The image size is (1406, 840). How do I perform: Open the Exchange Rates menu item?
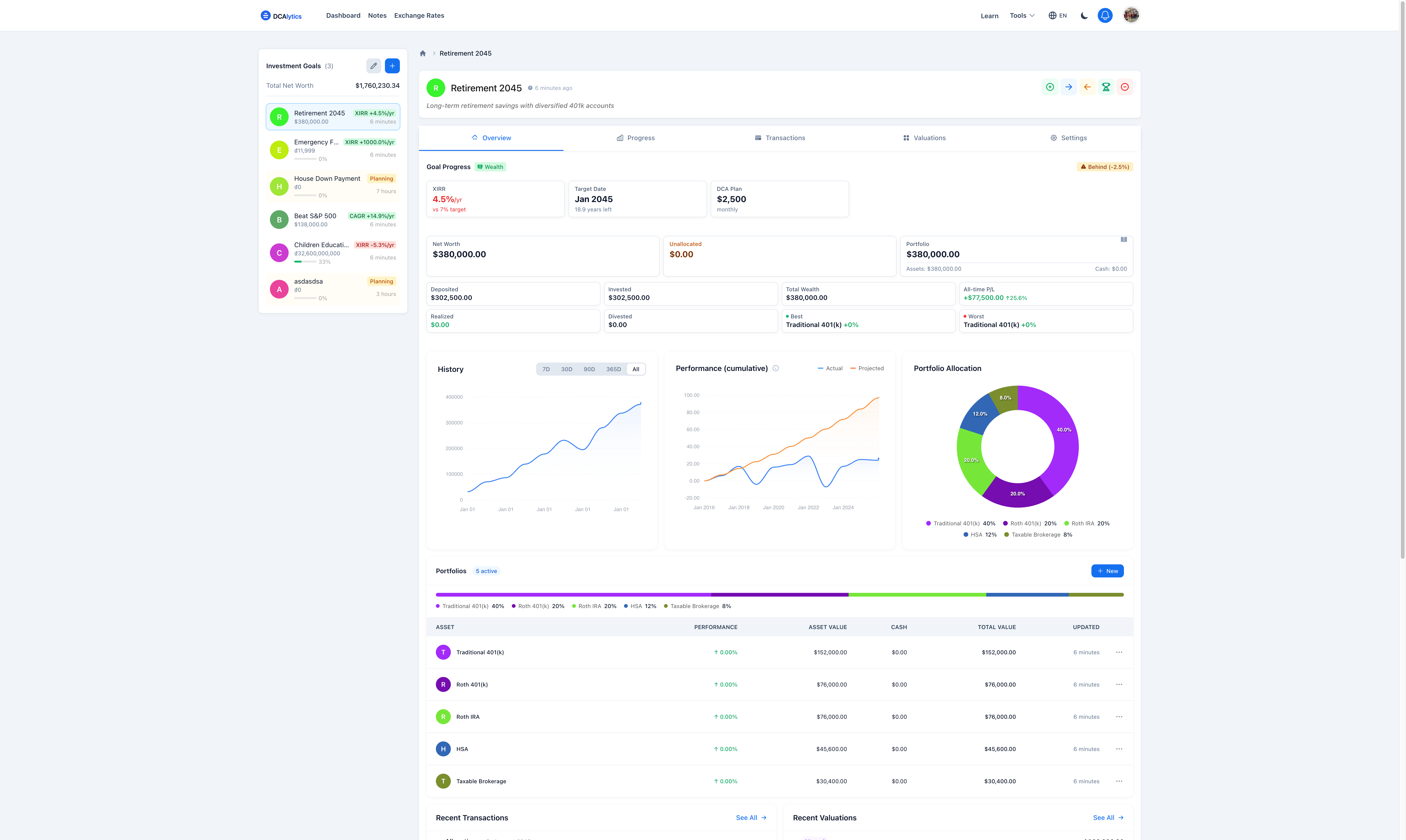click(419, 15)
